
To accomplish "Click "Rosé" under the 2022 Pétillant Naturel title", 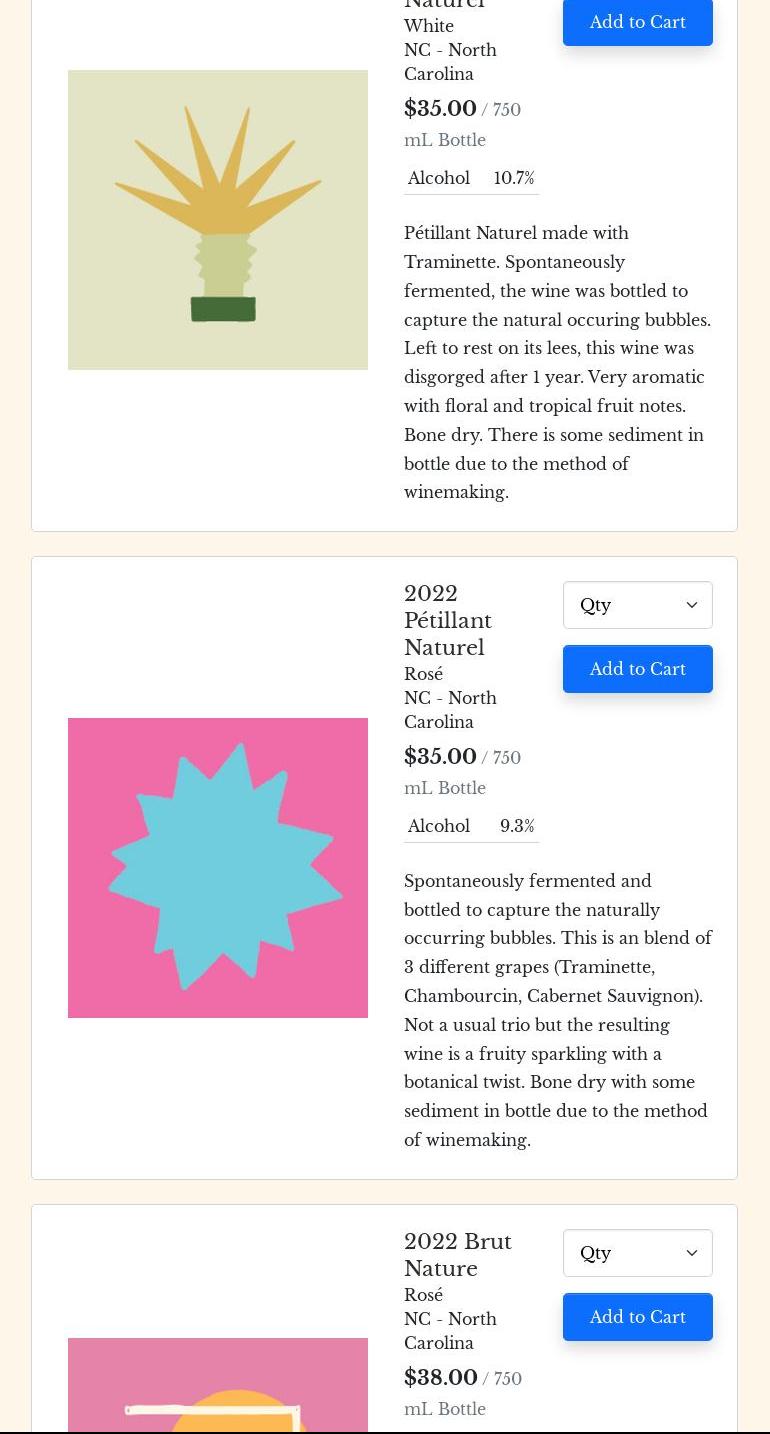I will [423, 674].
